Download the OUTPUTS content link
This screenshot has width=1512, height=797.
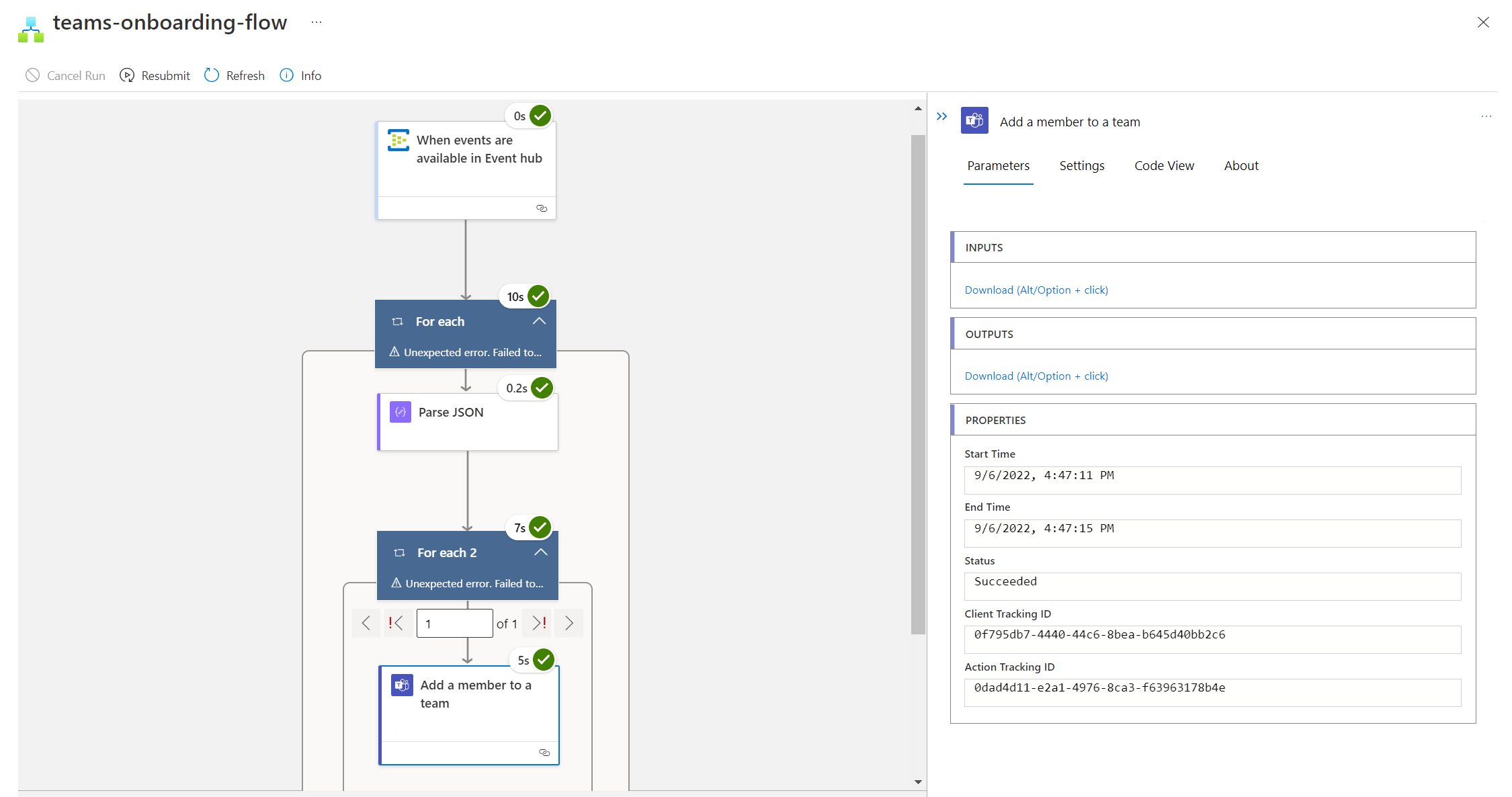[x=1036, y=376]
